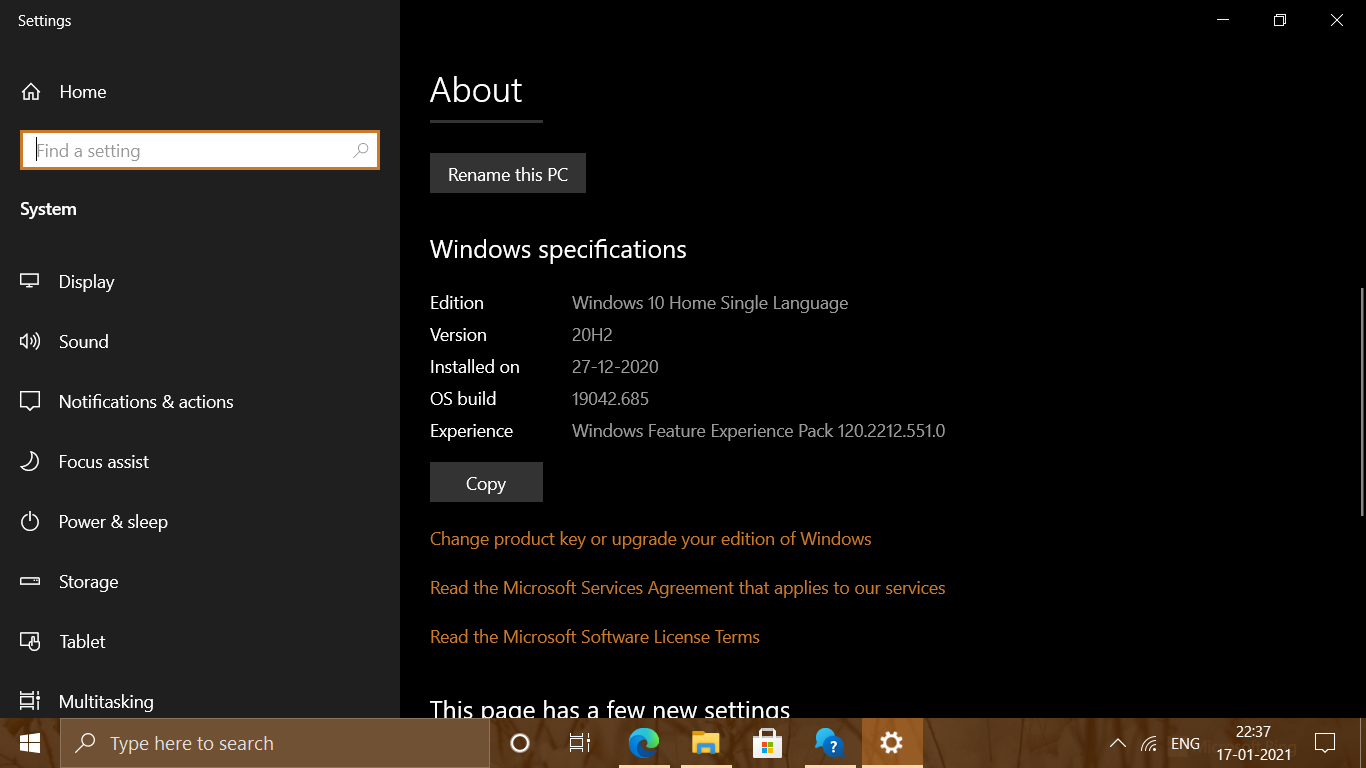Click the Multitasking icon in sidebar

click(x=30, y=702)
